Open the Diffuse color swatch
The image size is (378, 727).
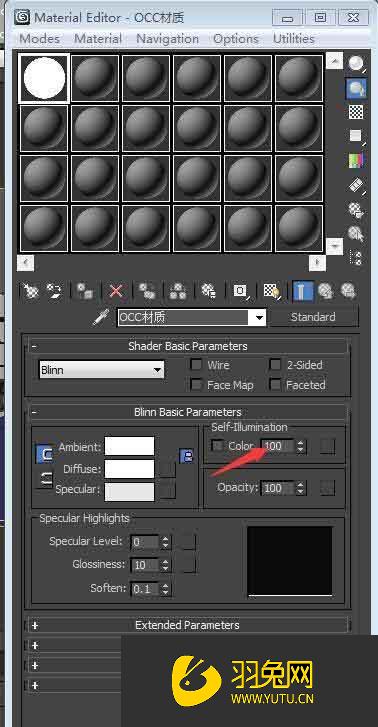click(x=129, y=469)
